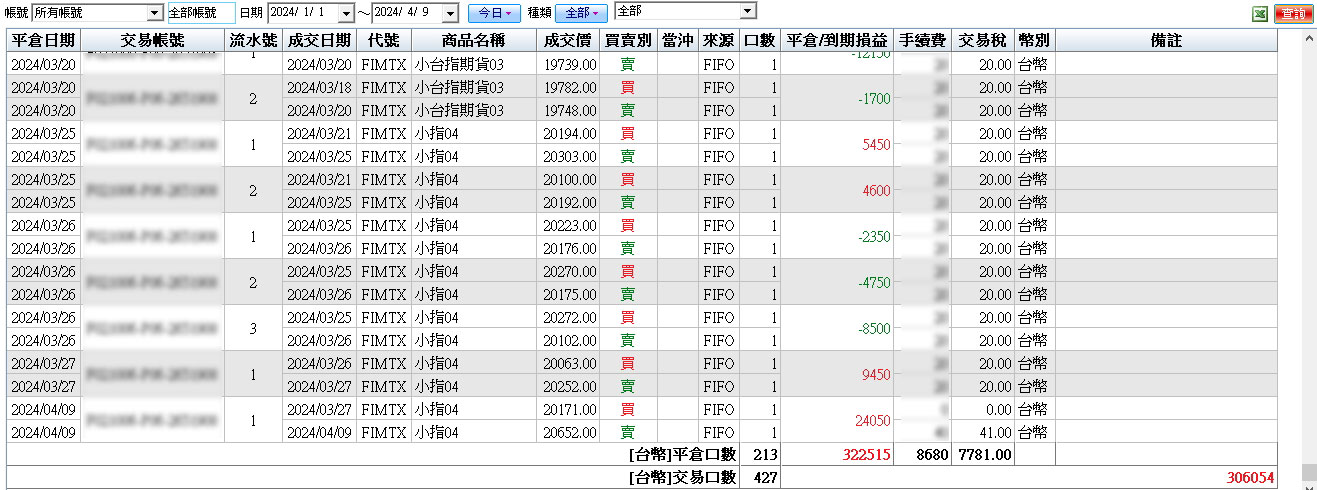Export the table with the Excel icon
Image resolution: width=1317 pixels, height=490 pixels.
coord(1260,13)
